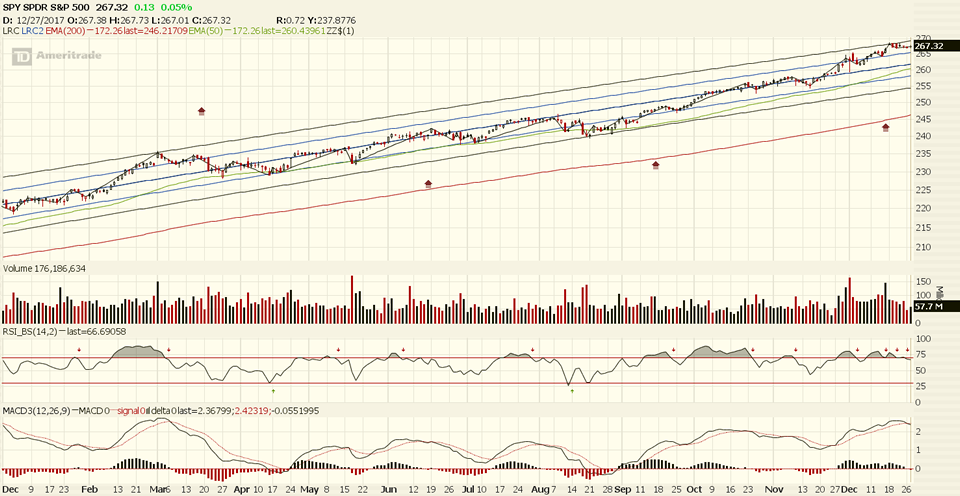Click the first red RSI arrow near February
960x496 pixels.
[x=79, y=349]
